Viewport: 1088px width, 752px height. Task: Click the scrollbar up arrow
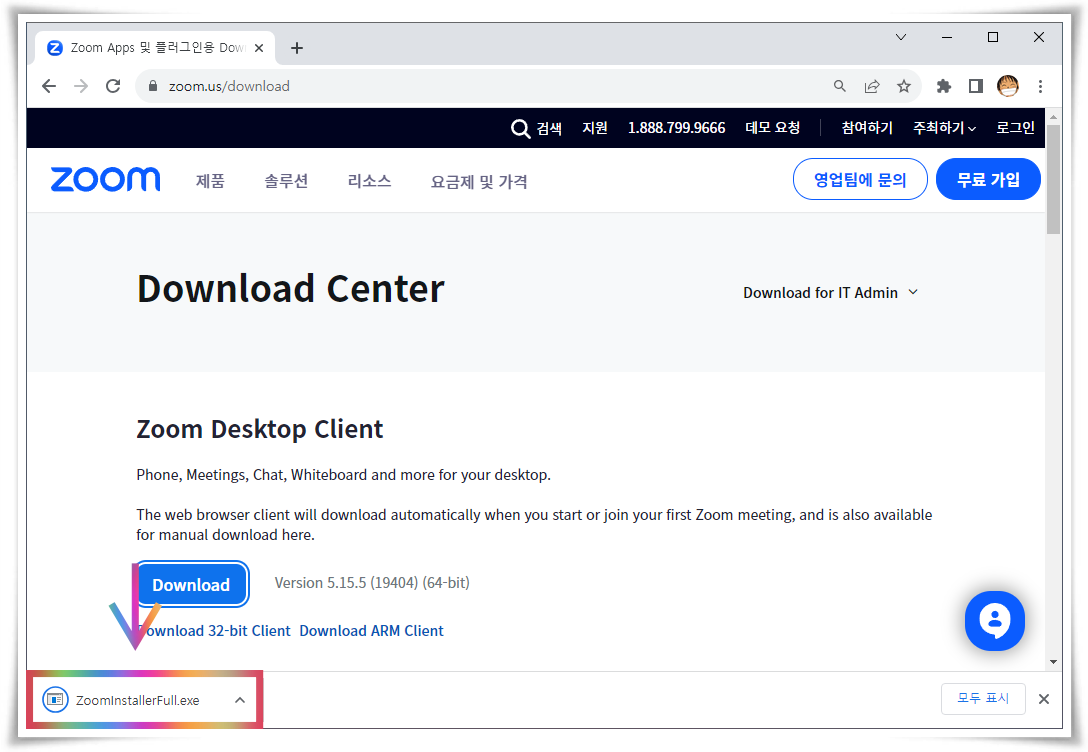(1053, 116)
